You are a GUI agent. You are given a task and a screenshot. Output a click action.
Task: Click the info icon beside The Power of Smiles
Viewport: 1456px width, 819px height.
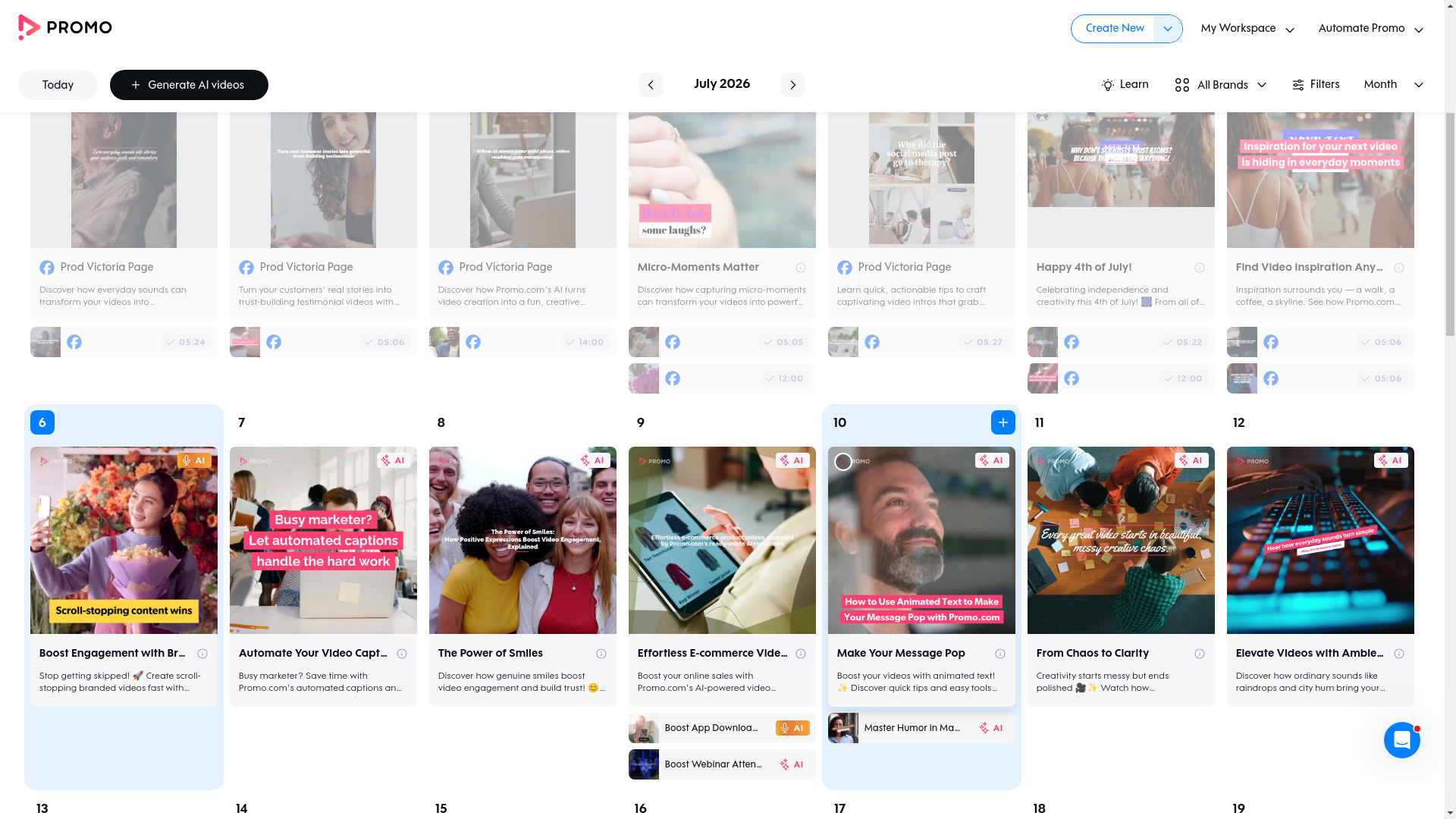coord(601,654)
